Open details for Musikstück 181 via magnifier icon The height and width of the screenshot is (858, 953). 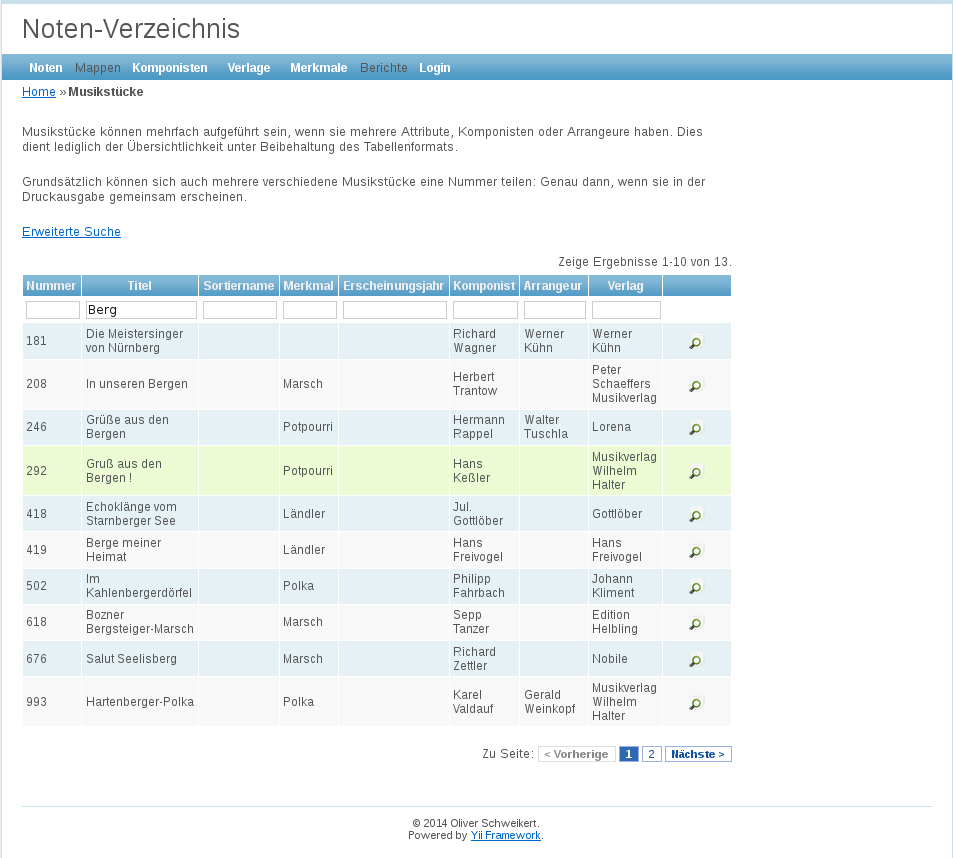point(694,340)
